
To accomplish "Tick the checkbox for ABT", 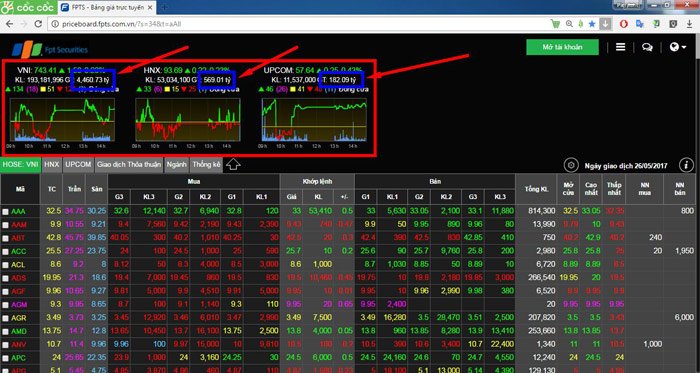I will [5, 238].
